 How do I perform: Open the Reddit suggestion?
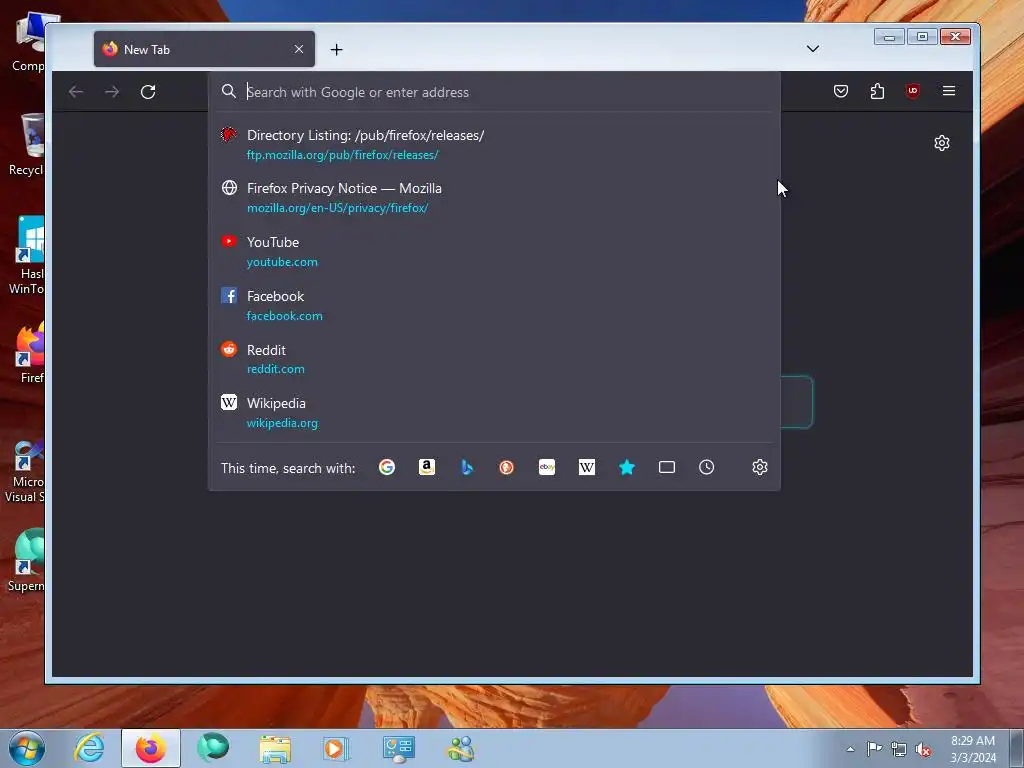(494, 359)
